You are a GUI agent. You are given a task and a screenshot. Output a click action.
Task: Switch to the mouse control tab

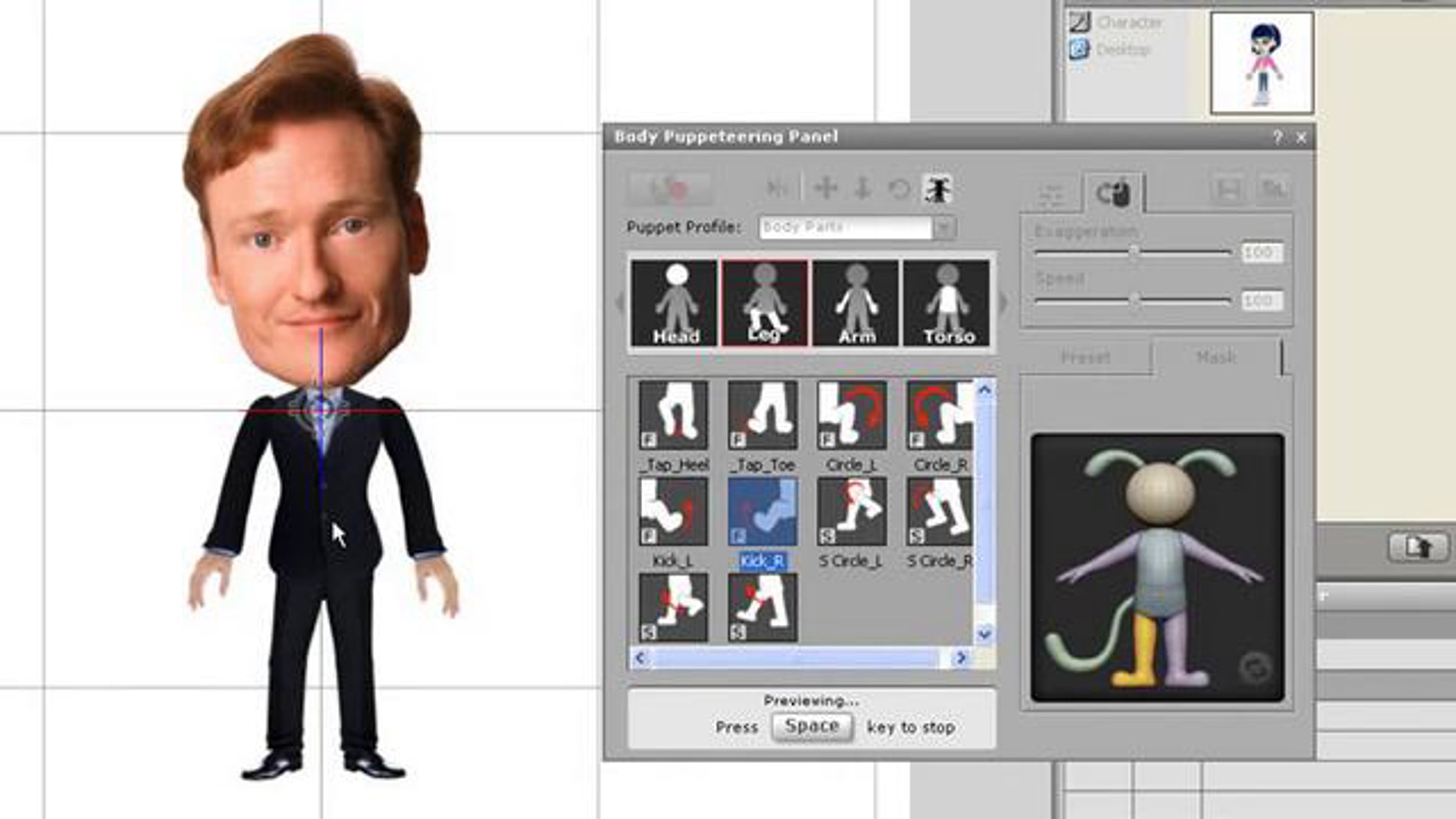[1114, 194]
